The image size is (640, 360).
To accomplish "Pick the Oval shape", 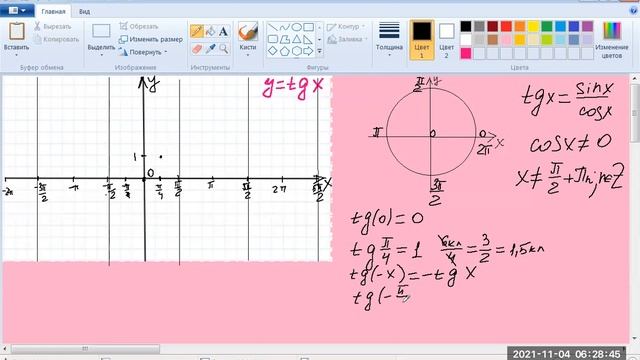I will (x=297, y=27).
